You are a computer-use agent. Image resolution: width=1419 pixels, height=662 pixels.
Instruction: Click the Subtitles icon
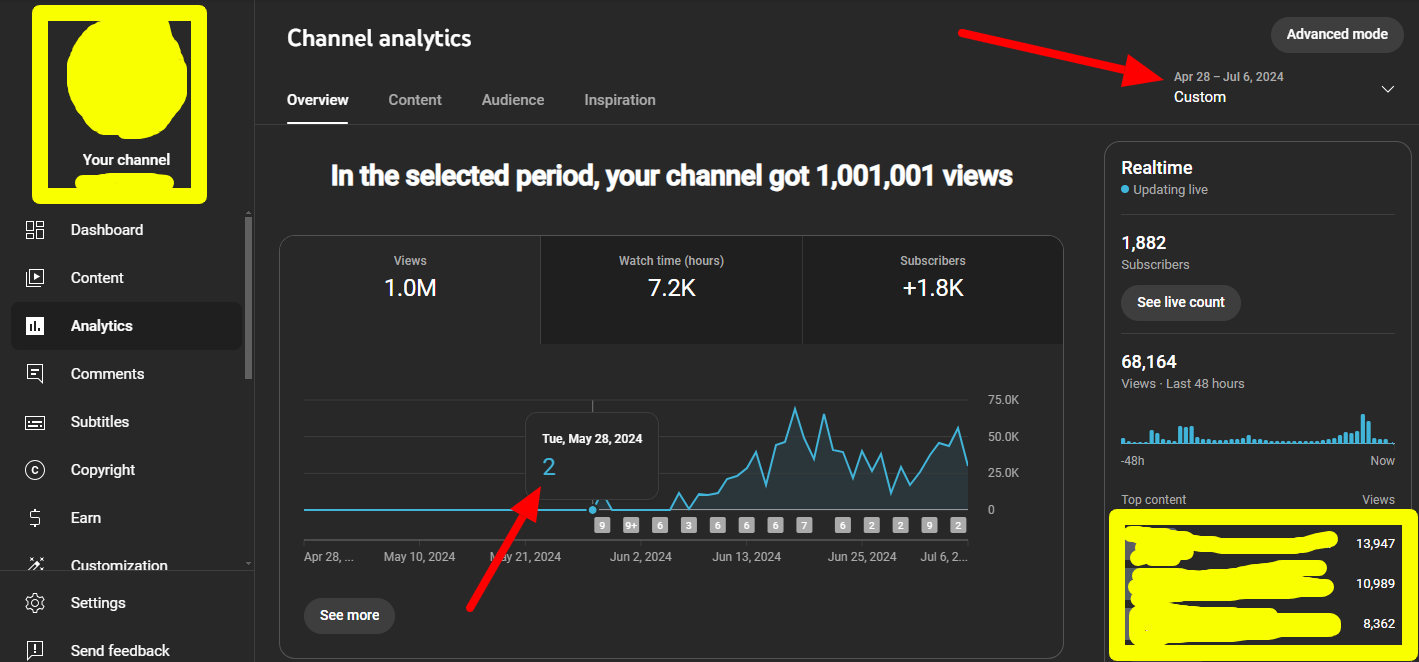coord(35,422)
